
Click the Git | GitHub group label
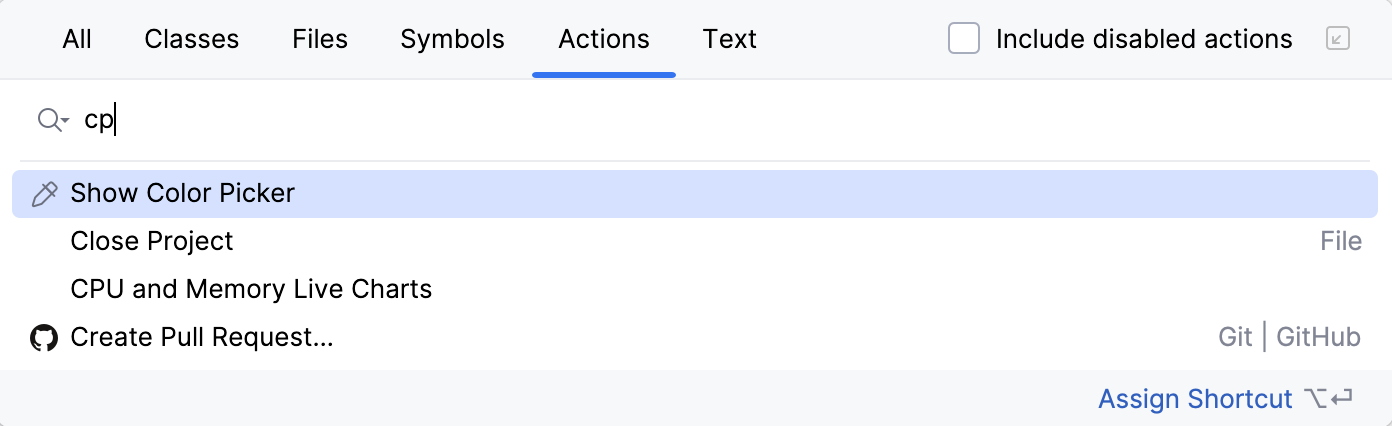pyautogui.click(x=1289, y=338)
